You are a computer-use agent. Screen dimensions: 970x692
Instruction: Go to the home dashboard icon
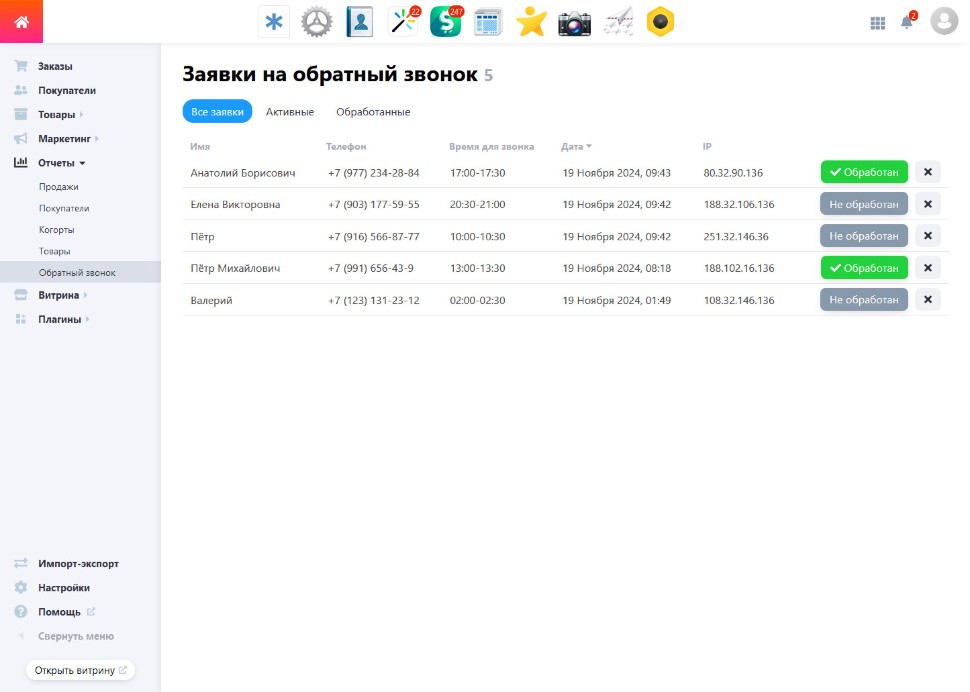click(22, 22)
